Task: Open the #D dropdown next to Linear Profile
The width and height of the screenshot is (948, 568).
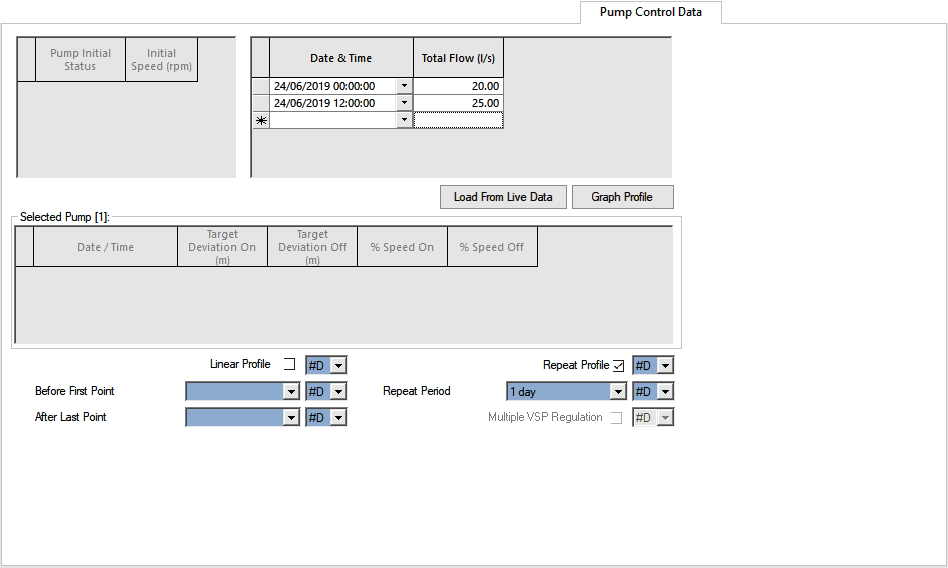Action: [x=338, y=365]
